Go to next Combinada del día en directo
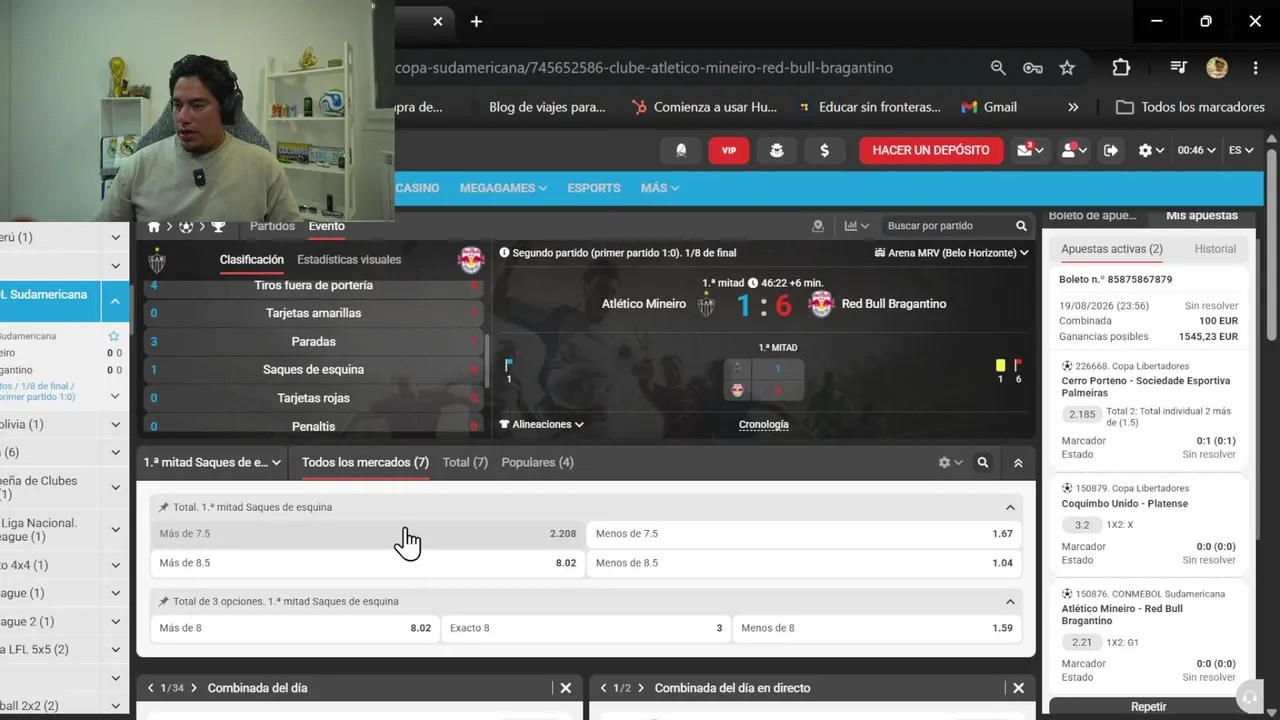This screenshot has width=1280, height=720. pos(641,688)
